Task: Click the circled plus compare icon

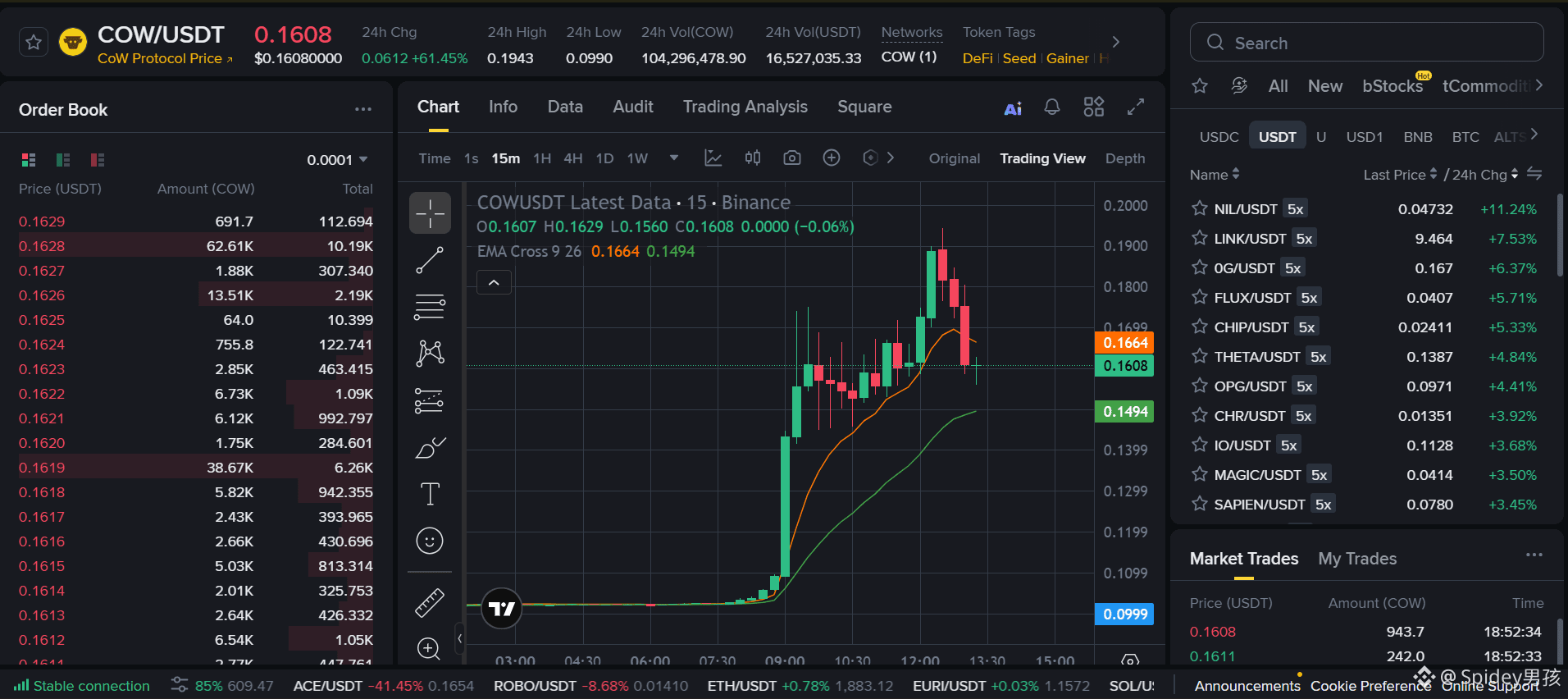Action: pos(832,158)
